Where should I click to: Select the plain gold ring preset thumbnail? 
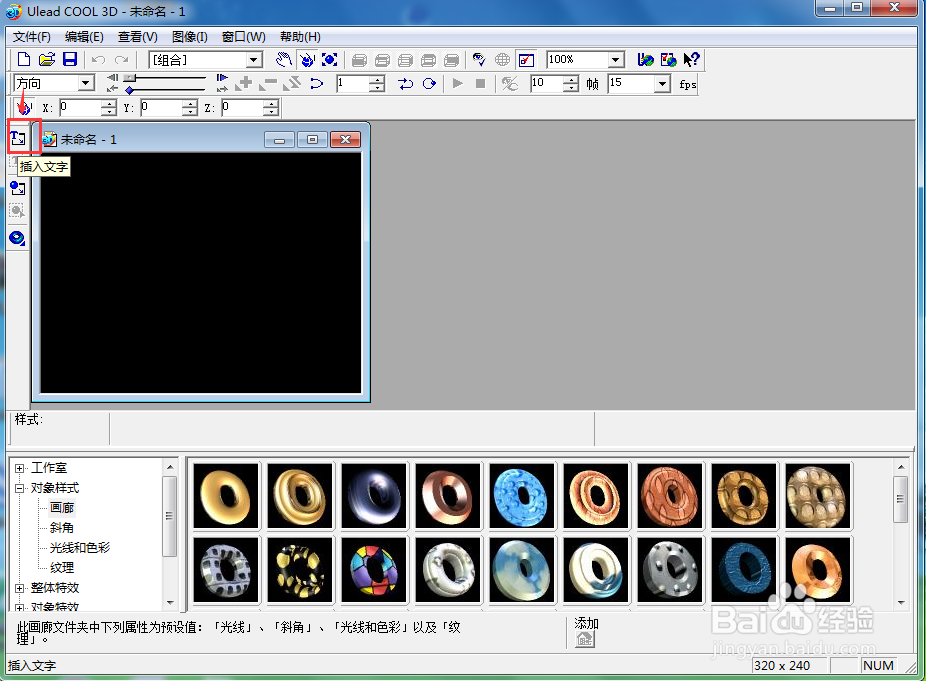[226, 496]
